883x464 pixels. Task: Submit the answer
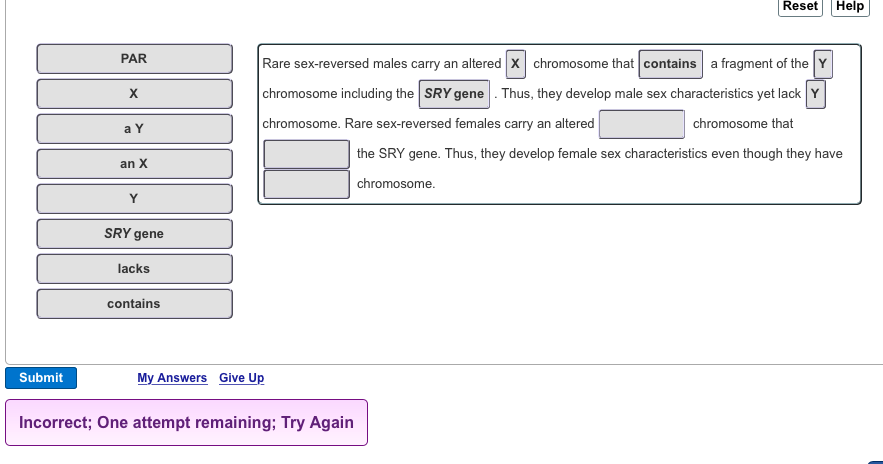40,378
